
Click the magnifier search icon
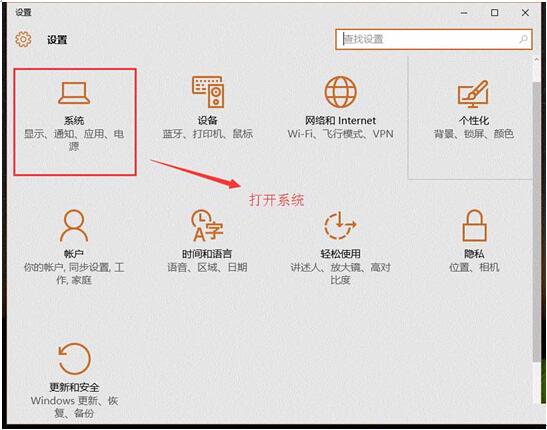pyautogui.click(x=523, y=39)
